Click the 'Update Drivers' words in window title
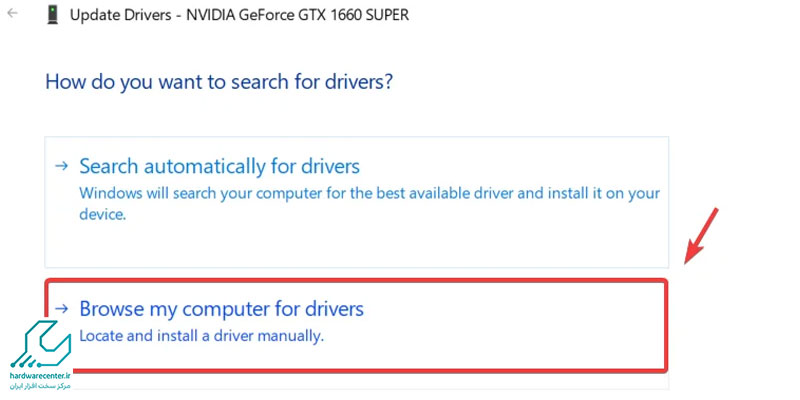 (x=120, y=15)
